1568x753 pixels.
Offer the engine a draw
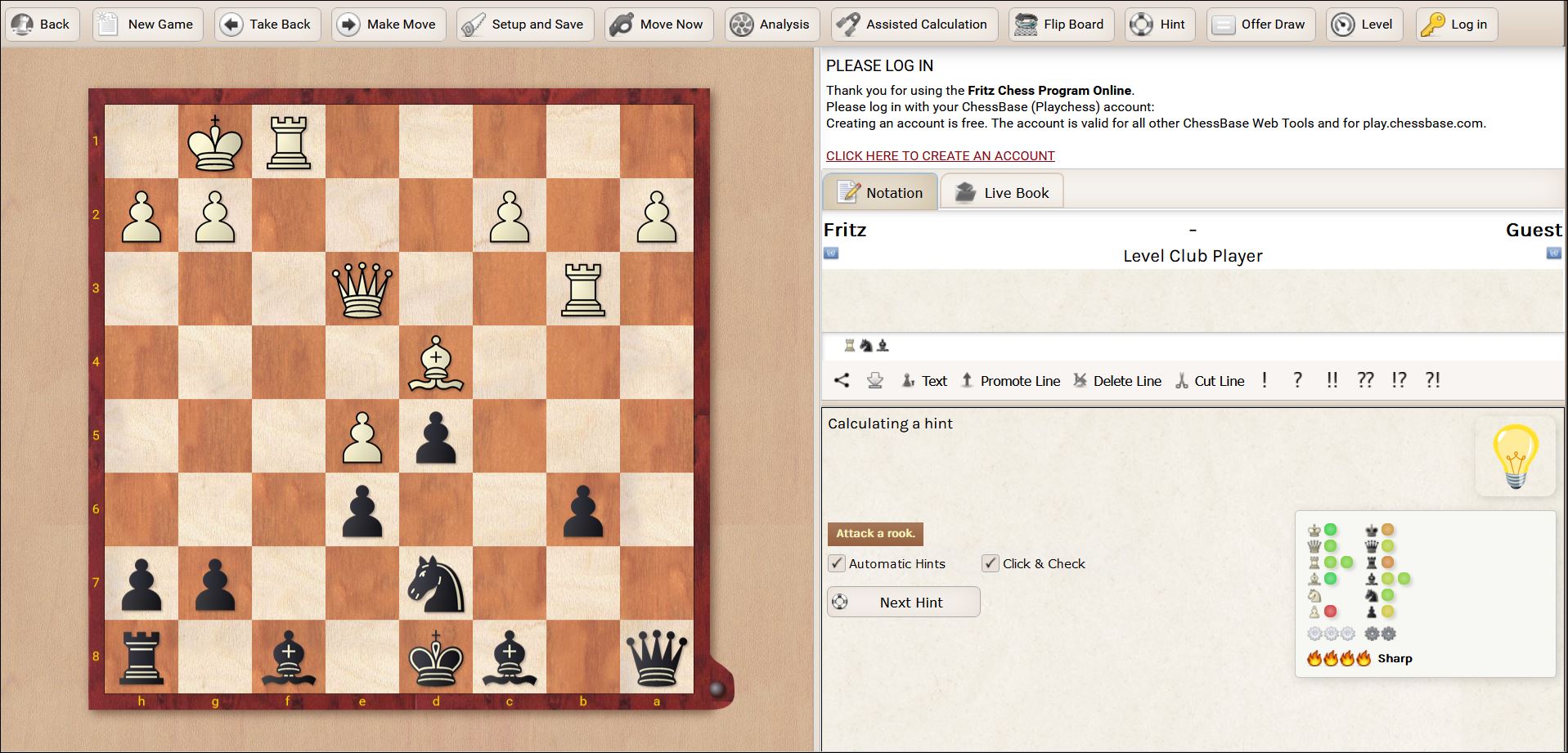click(x=1260, y=24)
